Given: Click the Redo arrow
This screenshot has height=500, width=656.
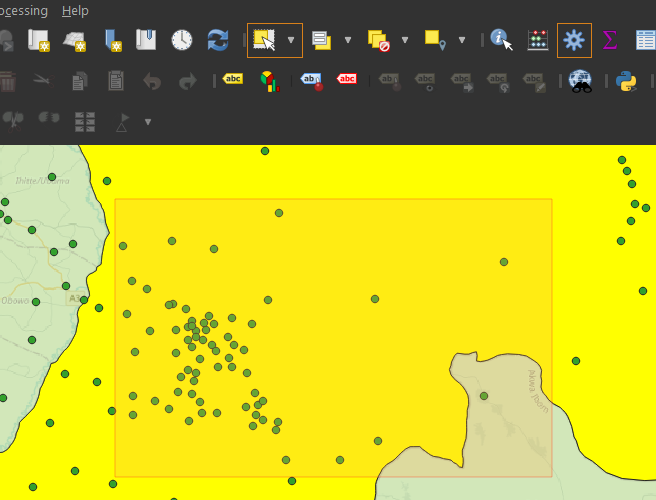Looking at the screenshot, I should tap(188, 81).
